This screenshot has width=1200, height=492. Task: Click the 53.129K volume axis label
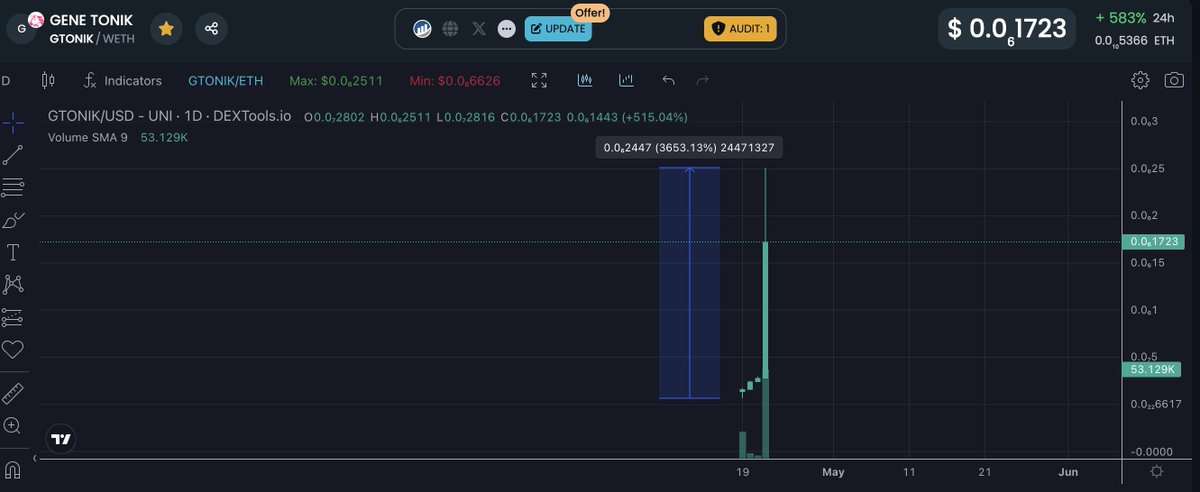click(1152, 370)
